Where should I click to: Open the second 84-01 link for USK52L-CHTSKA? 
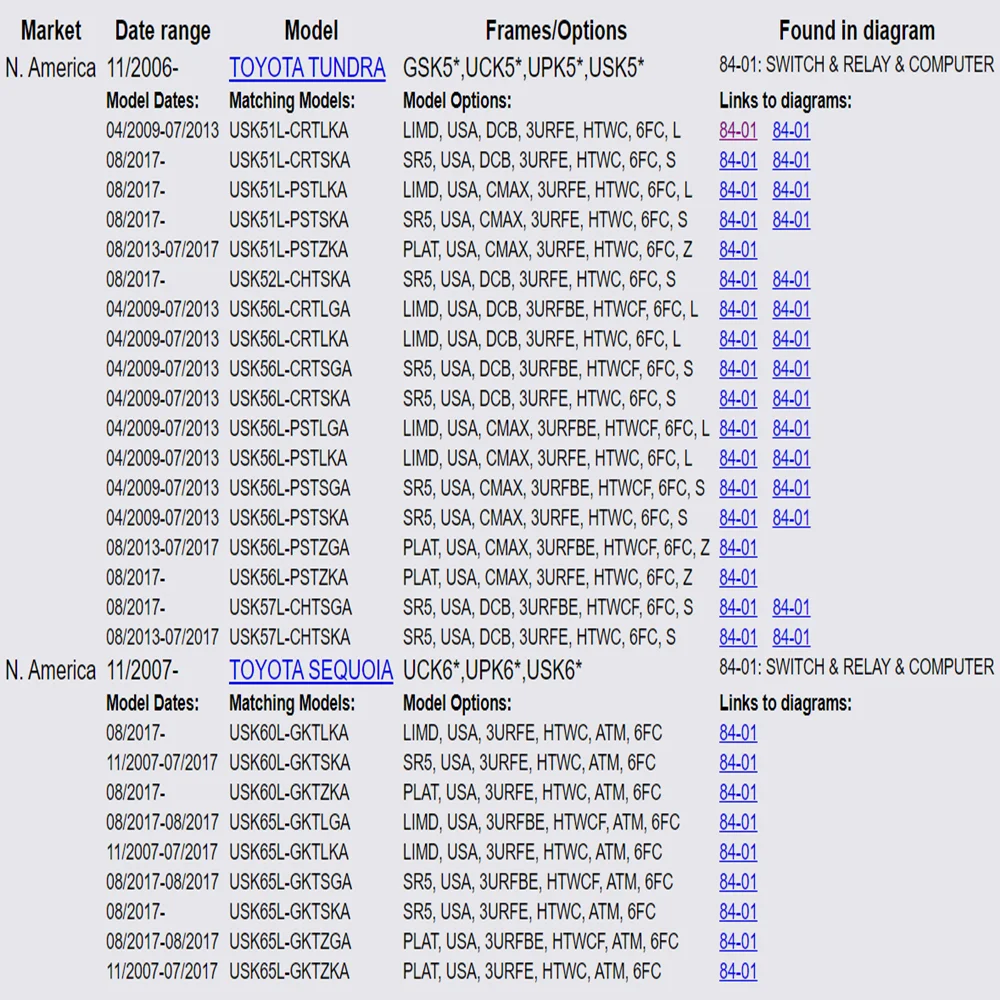coord(791,279)
